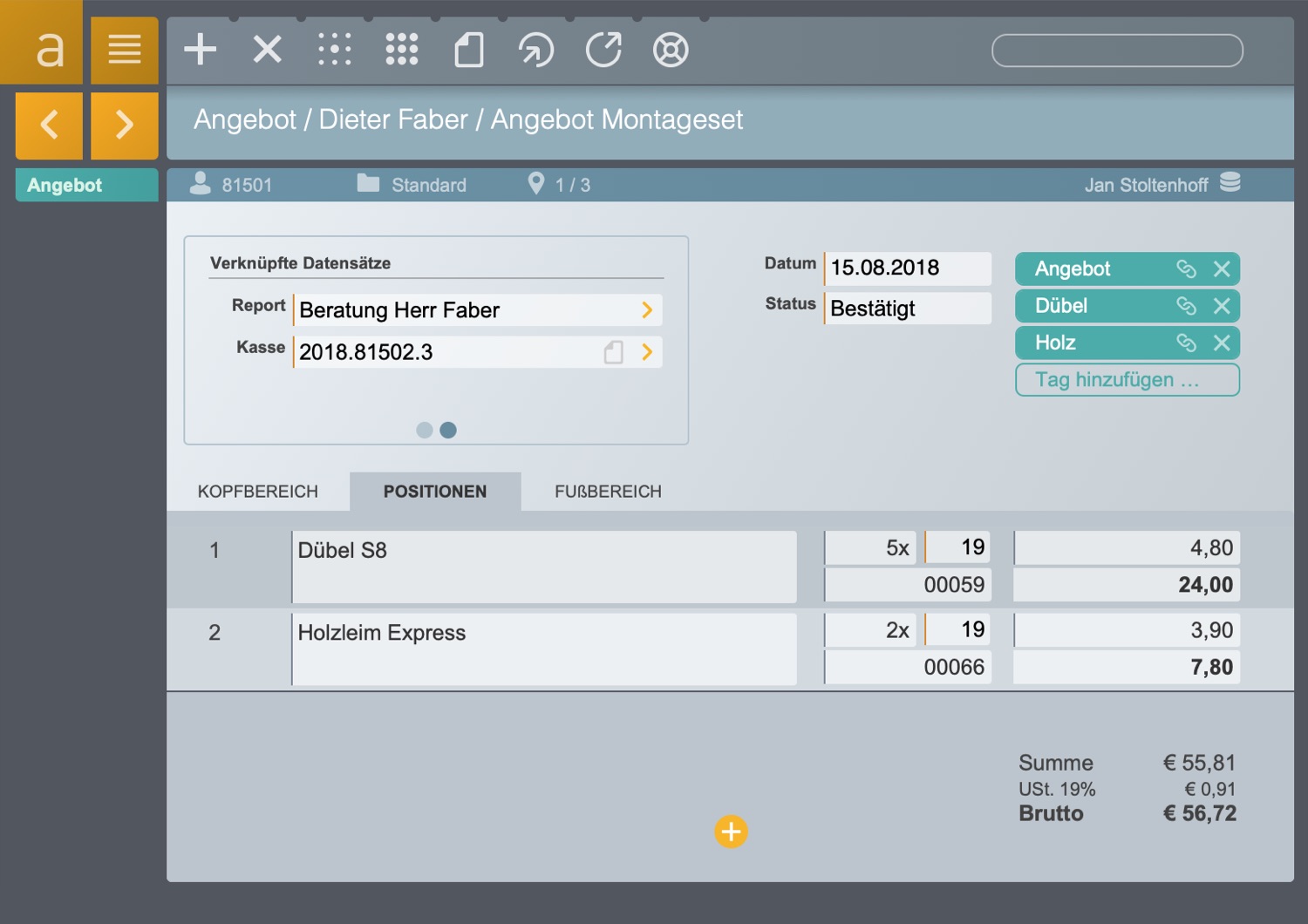
Task: Edit the Datum field 15.08.2018
Action: click(x=908, y=268)
